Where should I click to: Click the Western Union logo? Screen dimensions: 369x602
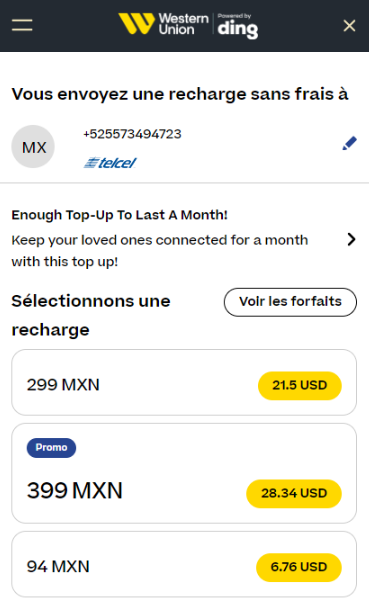164,24
